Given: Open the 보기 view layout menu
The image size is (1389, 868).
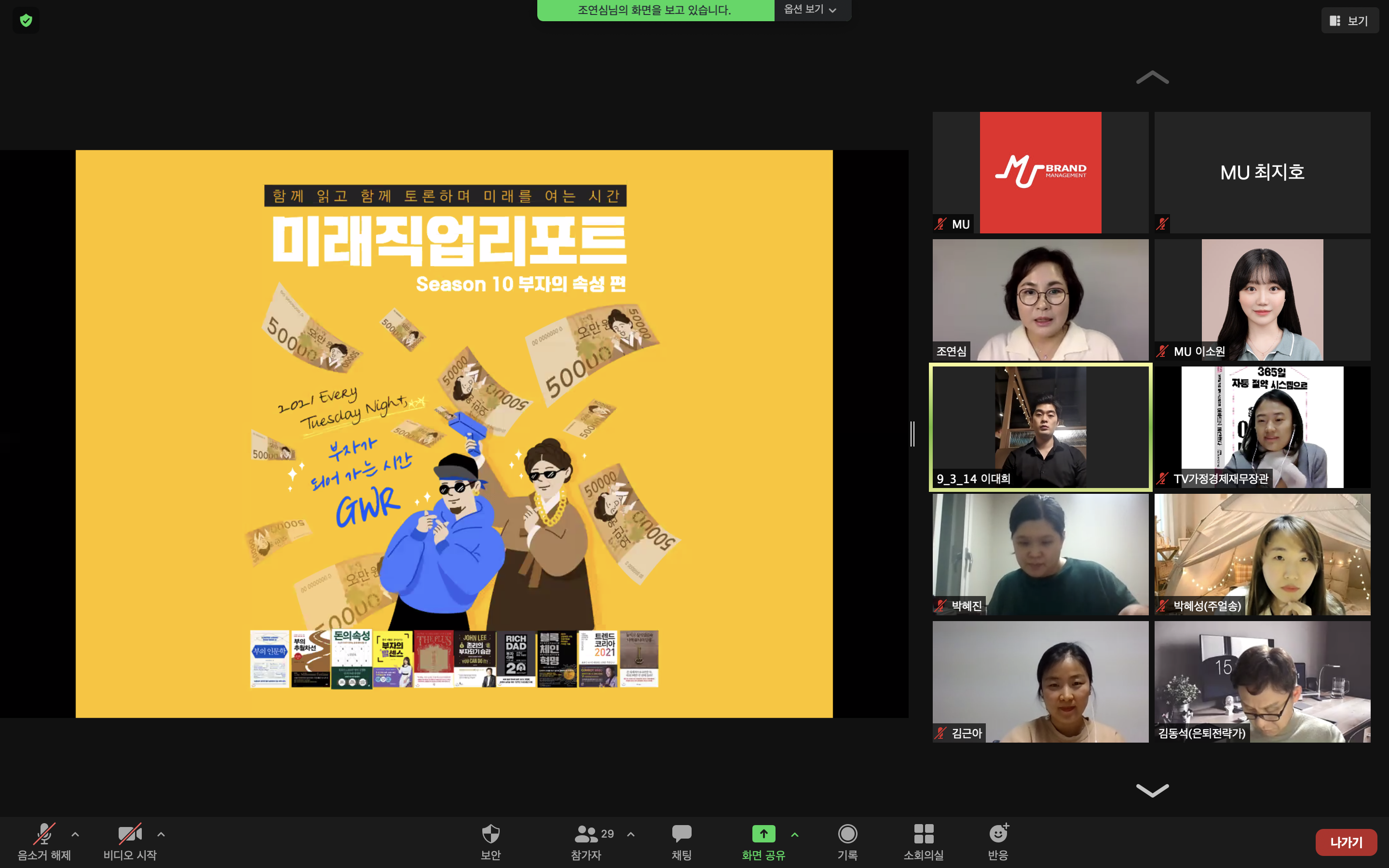Looking at the screenshot, I should coord(1349,21).
